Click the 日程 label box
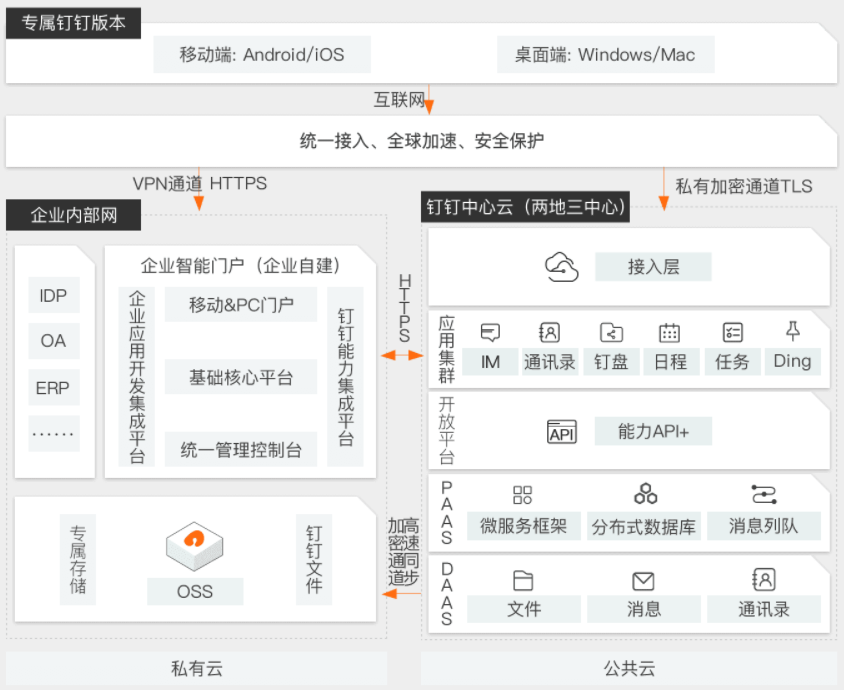 tap(671, 362)
